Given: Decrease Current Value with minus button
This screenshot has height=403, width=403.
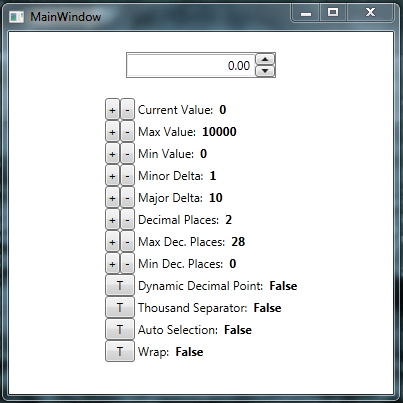Looking at the screenshot, I should (x=127, y=109).
